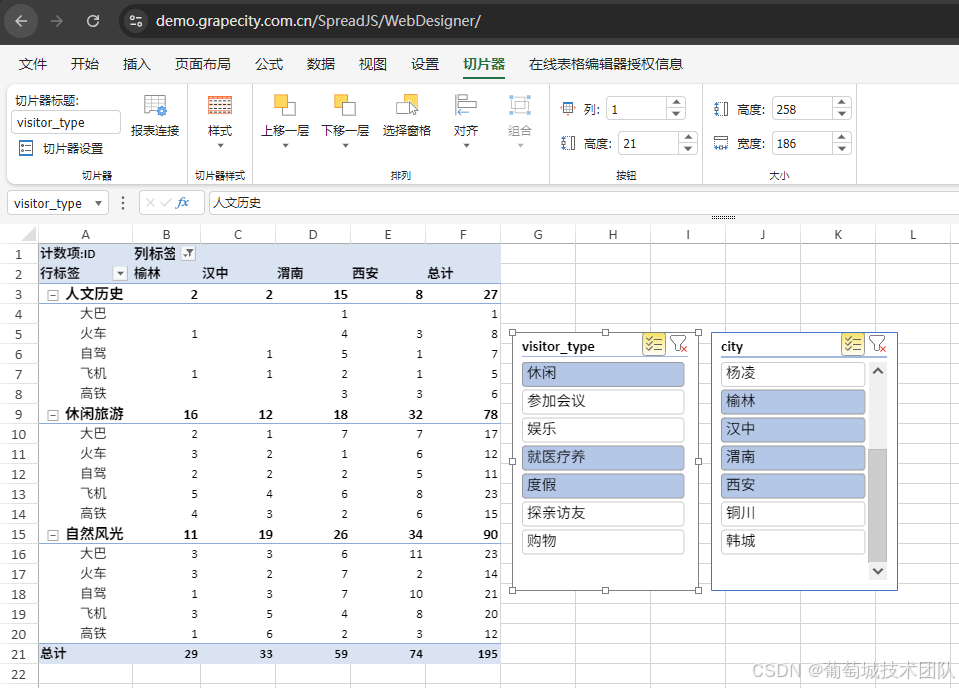Increase the slicer size 高度 value
959x688 pixels.
842,103
